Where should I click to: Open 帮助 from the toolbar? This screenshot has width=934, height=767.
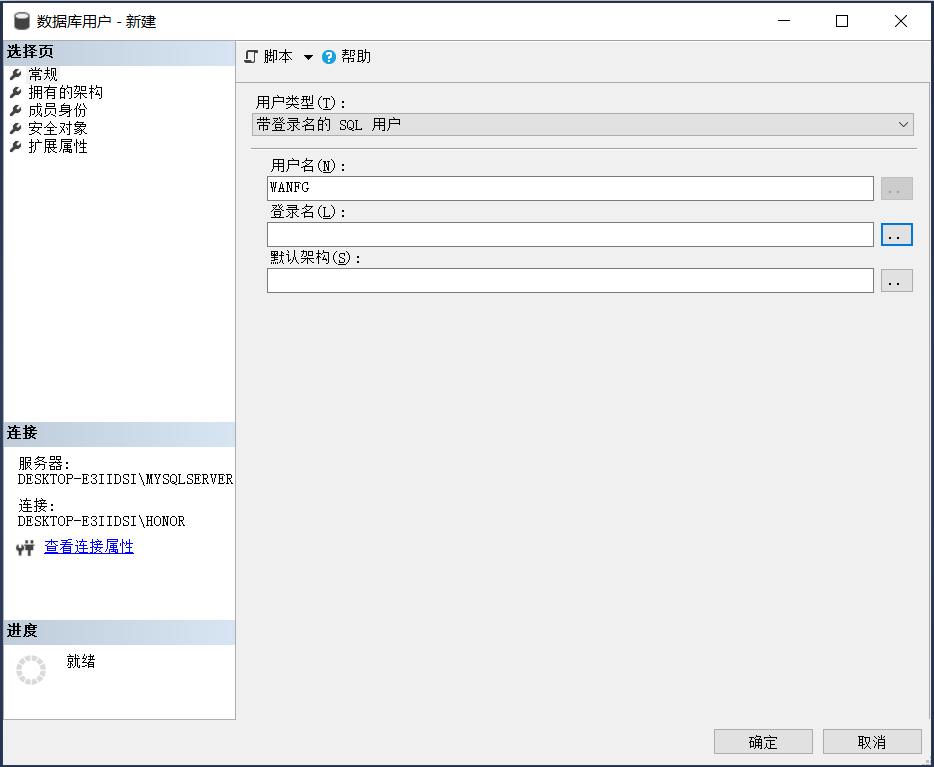point(356,57)
